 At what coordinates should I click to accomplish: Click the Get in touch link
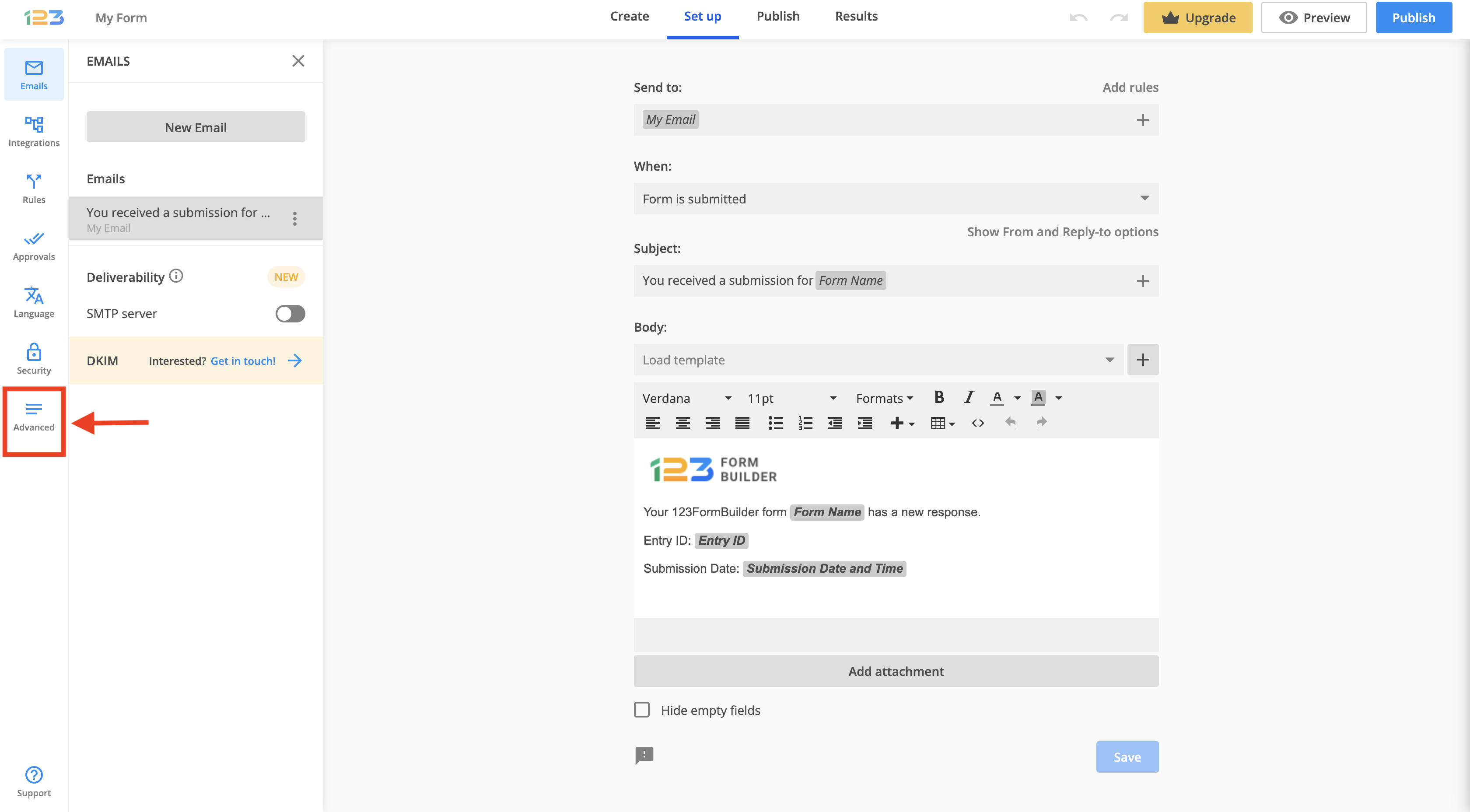[x=243, y=360]
